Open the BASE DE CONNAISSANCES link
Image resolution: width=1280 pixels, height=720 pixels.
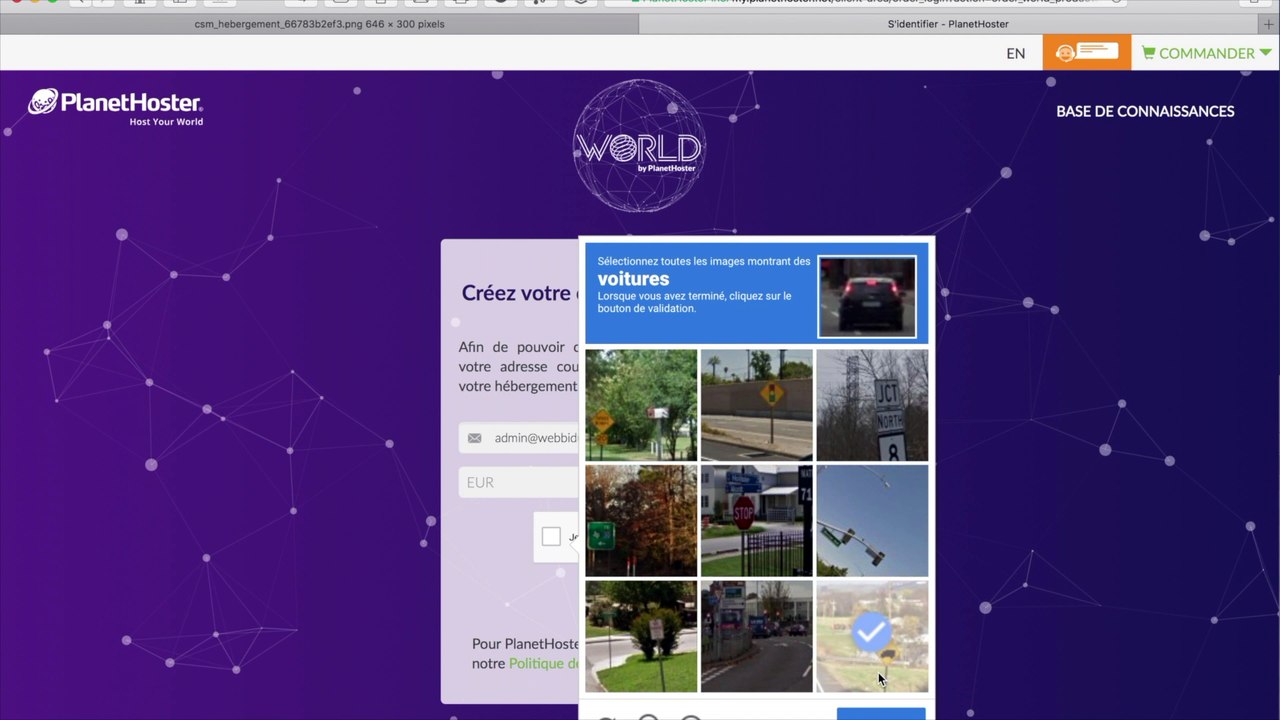(1145, 111)
